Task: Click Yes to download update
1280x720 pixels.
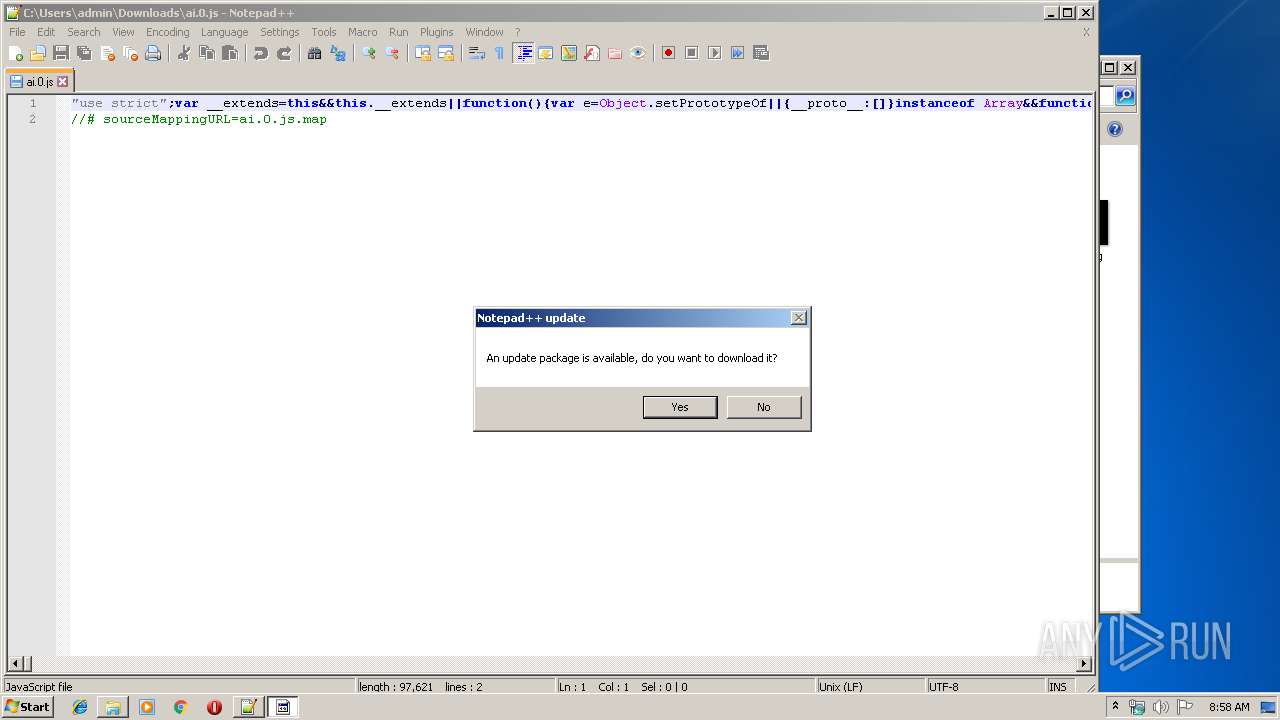Action: pyautogui.click(x=680, y=407)
